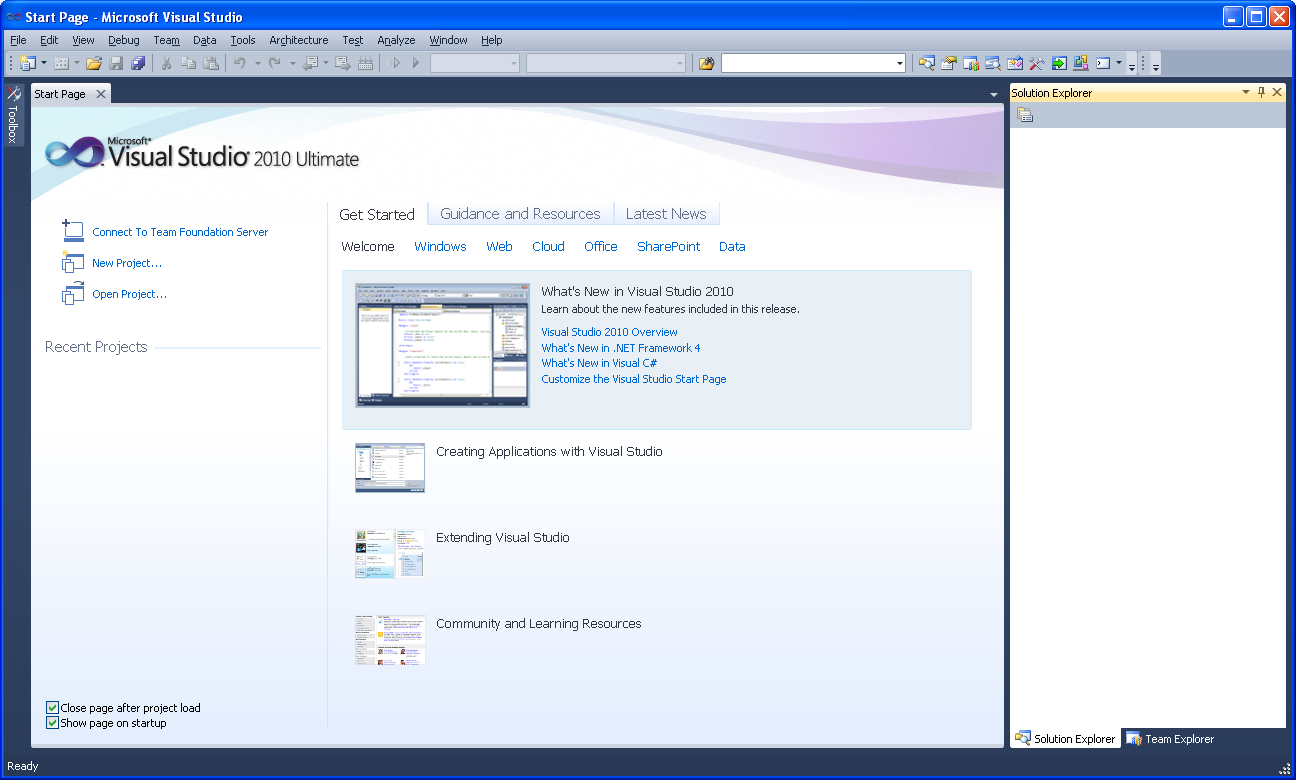1296x780 pixels.
Task: Open the Solution Platforms combo box
Action: (607, 63)
